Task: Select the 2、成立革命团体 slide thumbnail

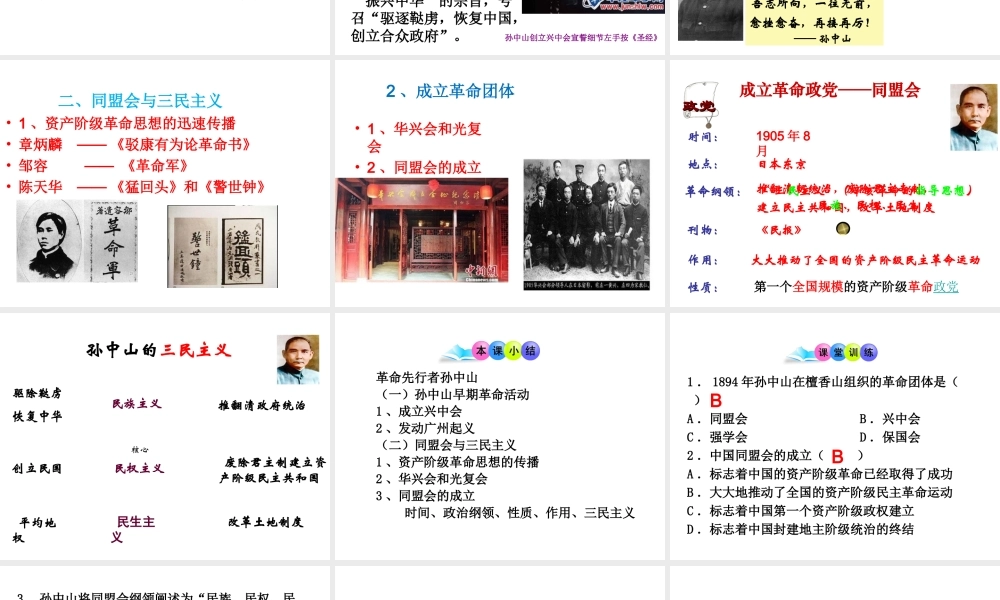Action: [500, 183]
